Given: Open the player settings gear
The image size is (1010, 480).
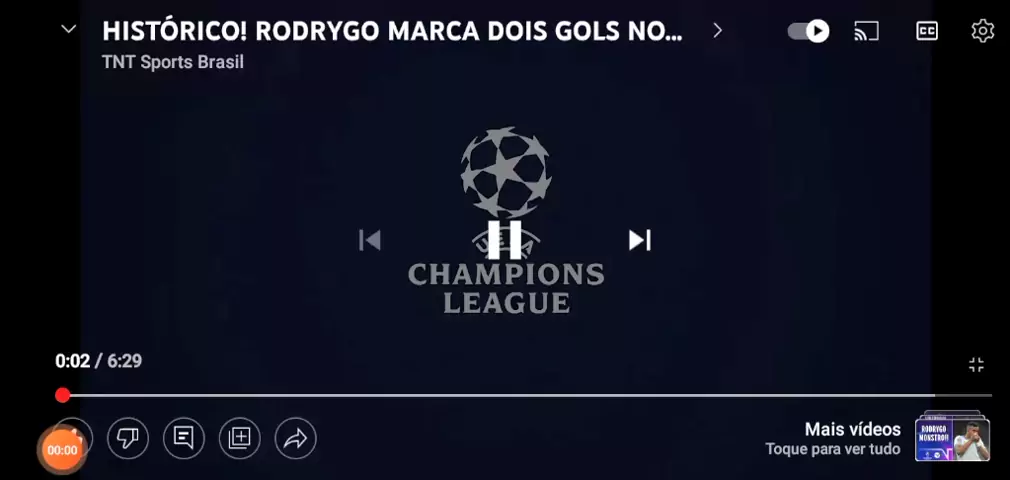Looking at the screenshot, I should tap(982, 30).
